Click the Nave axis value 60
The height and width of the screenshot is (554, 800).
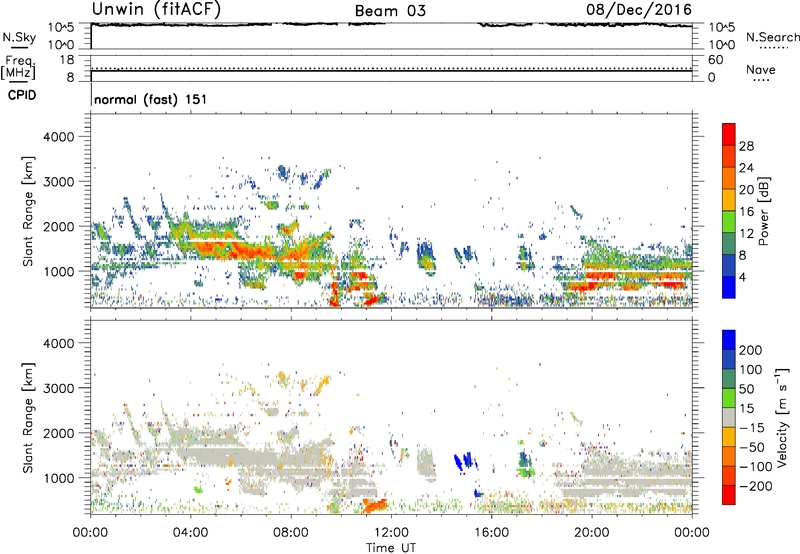coord(715,60)
